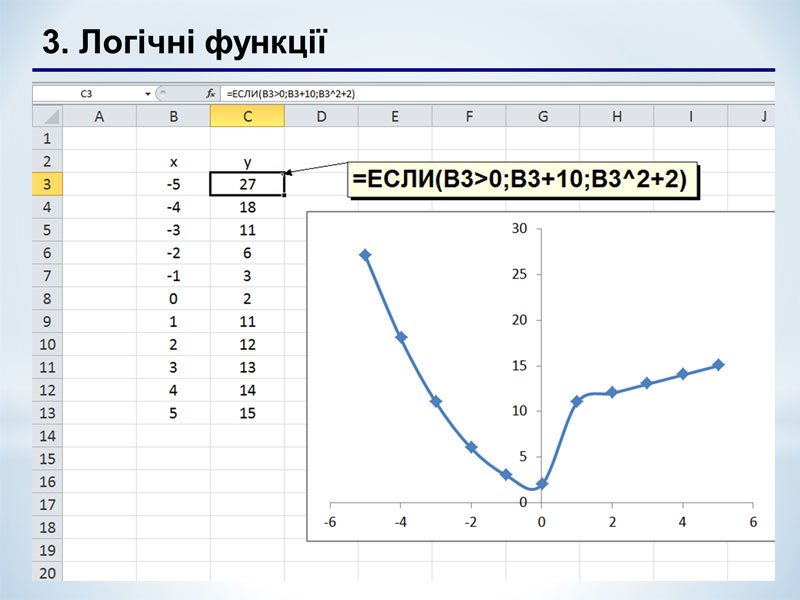Image resolution: width=800 pixels, height=600 pixels.
Task: Click the x header cell in column B
Action: tap(174, 161)
